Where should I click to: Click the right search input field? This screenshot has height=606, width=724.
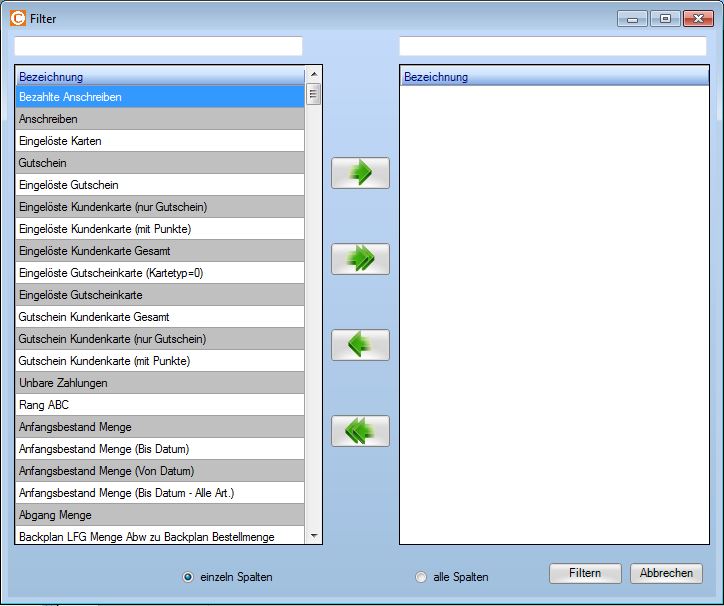coord(552,46)
